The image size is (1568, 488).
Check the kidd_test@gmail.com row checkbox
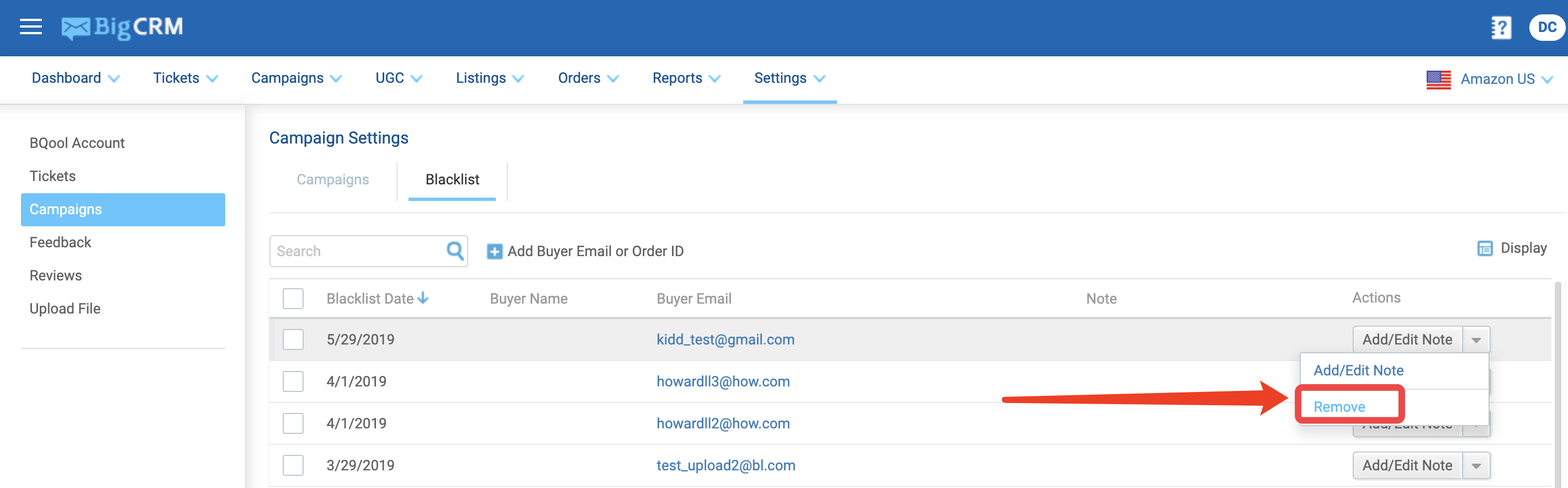[293, 340]
